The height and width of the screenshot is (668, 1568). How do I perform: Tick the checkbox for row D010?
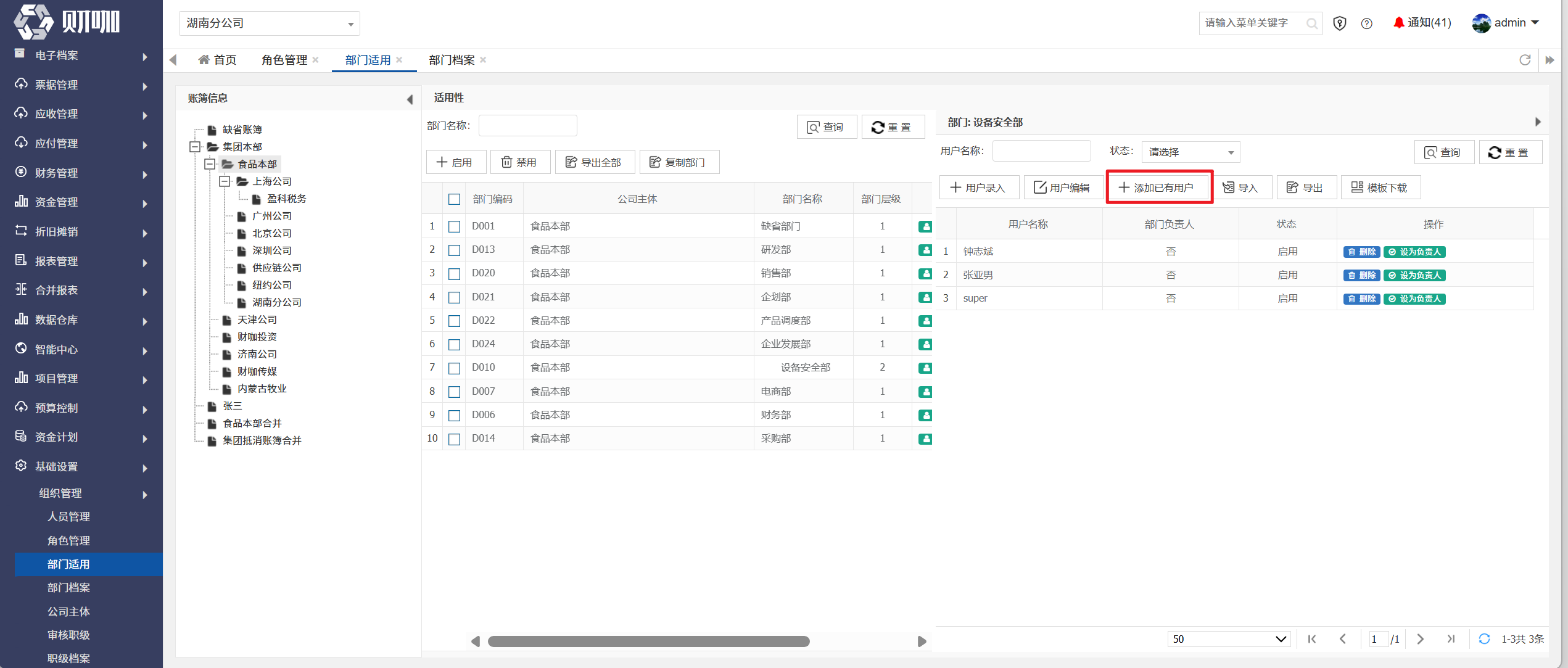click(455, 368)
